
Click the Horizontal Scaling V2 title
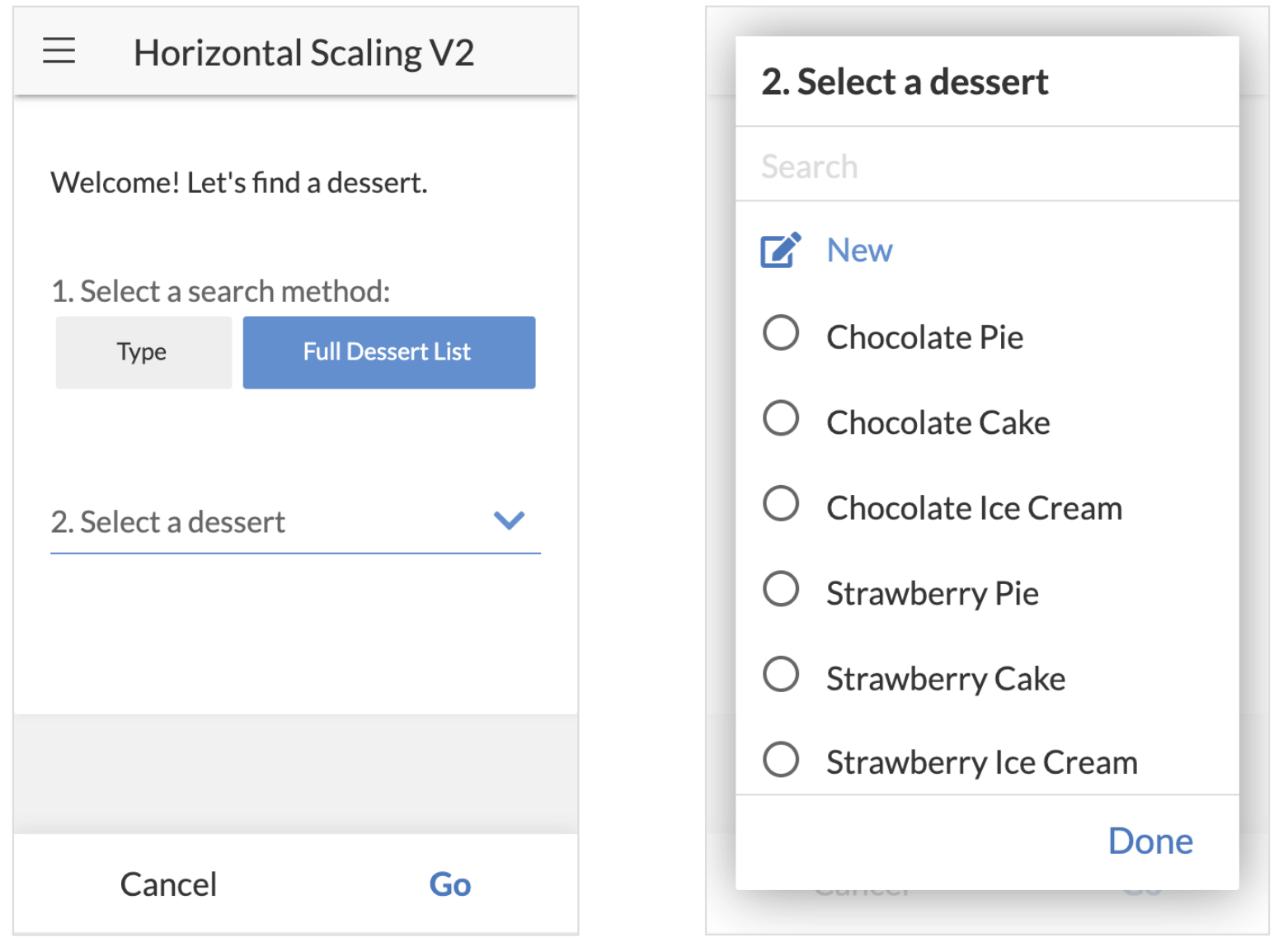(303, 53)
